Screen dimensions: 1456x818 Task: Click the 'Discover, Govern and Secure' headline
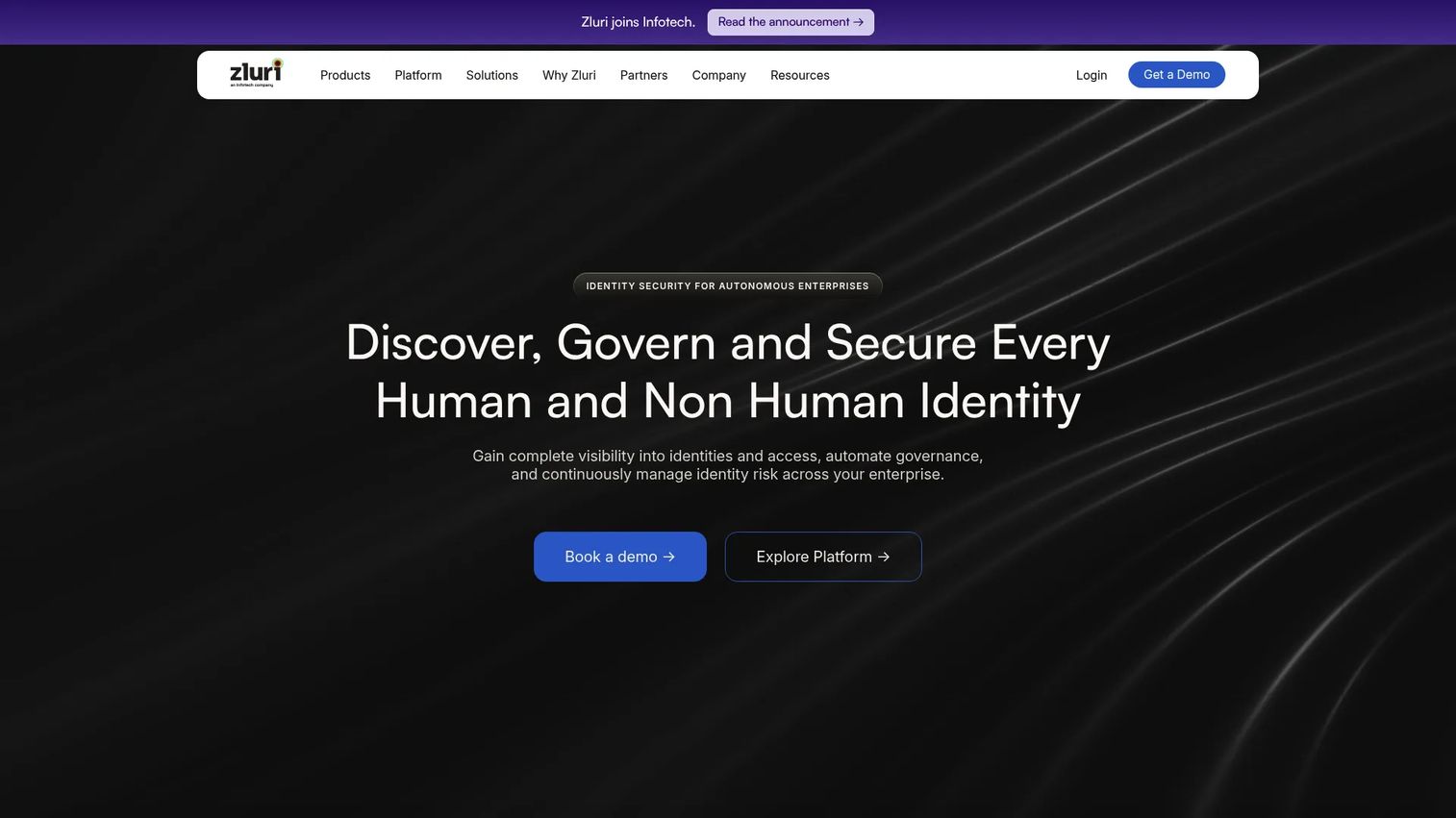[x=728, y=371]
